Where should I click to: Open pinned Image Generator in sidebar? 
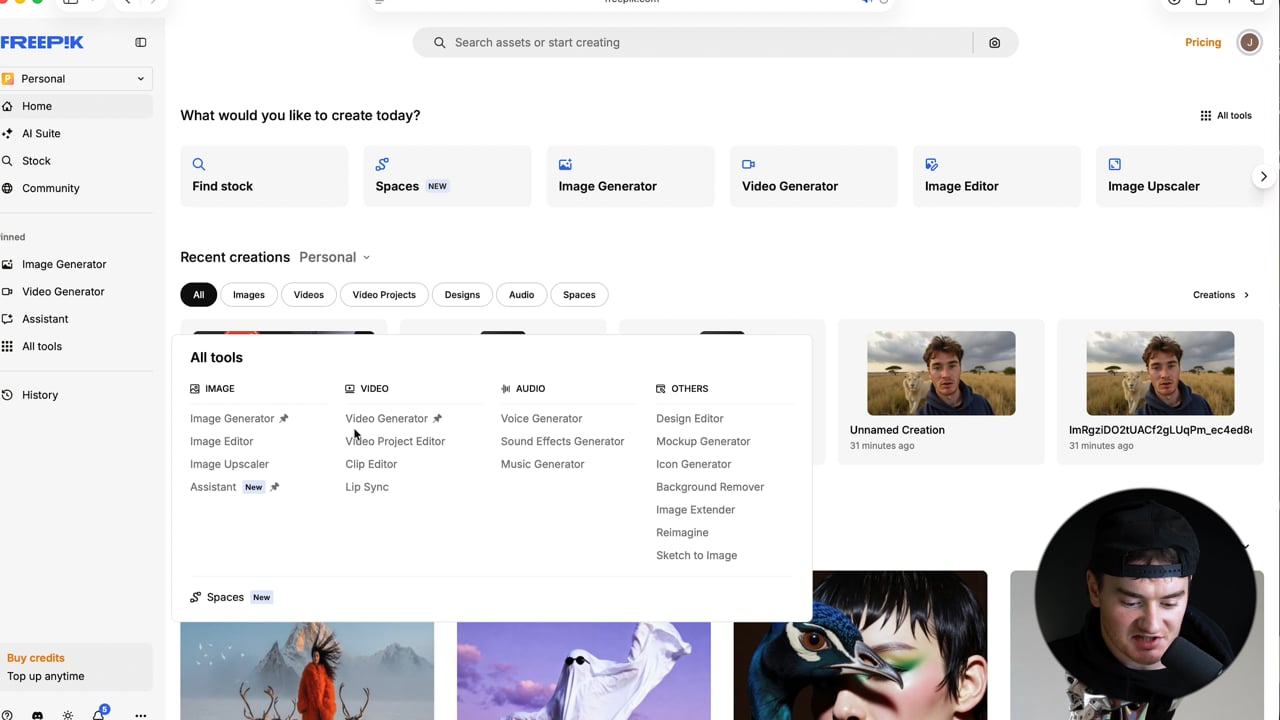76,264
